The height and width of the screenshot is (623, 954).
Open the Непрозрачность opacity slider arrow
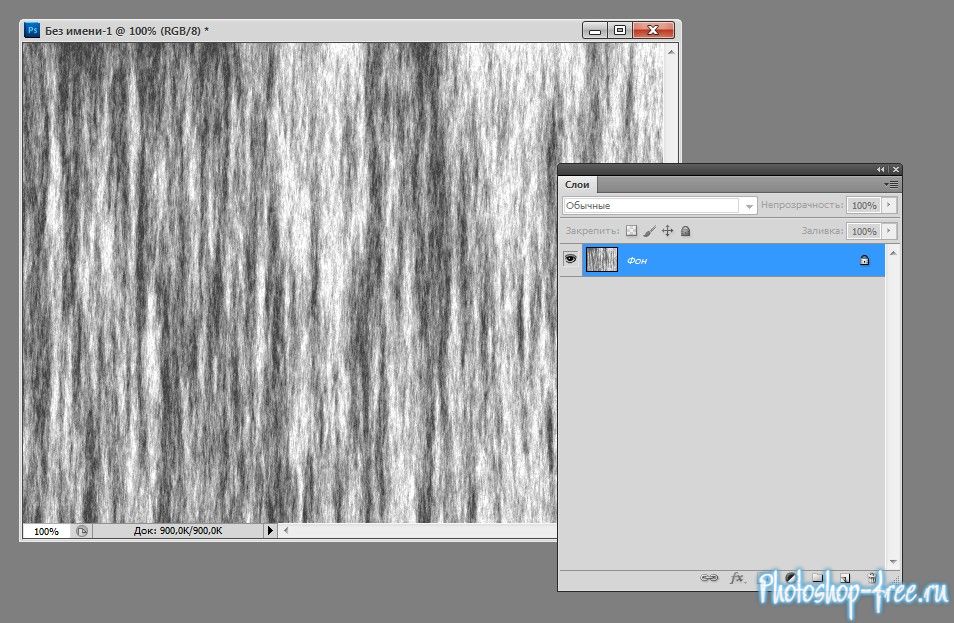889,205
